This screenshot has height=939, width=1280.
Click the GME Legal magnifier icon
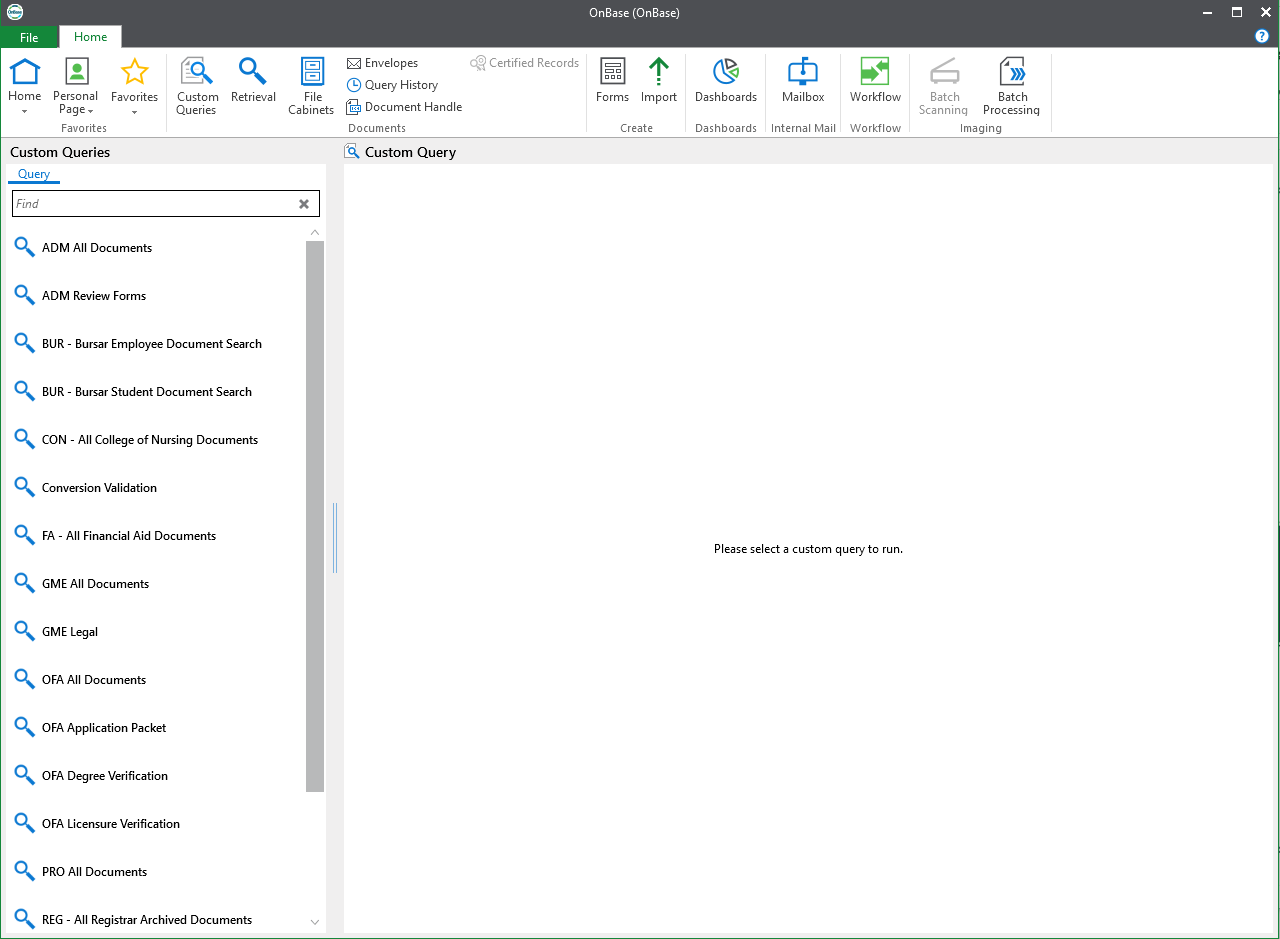click(x=25, y=631)
